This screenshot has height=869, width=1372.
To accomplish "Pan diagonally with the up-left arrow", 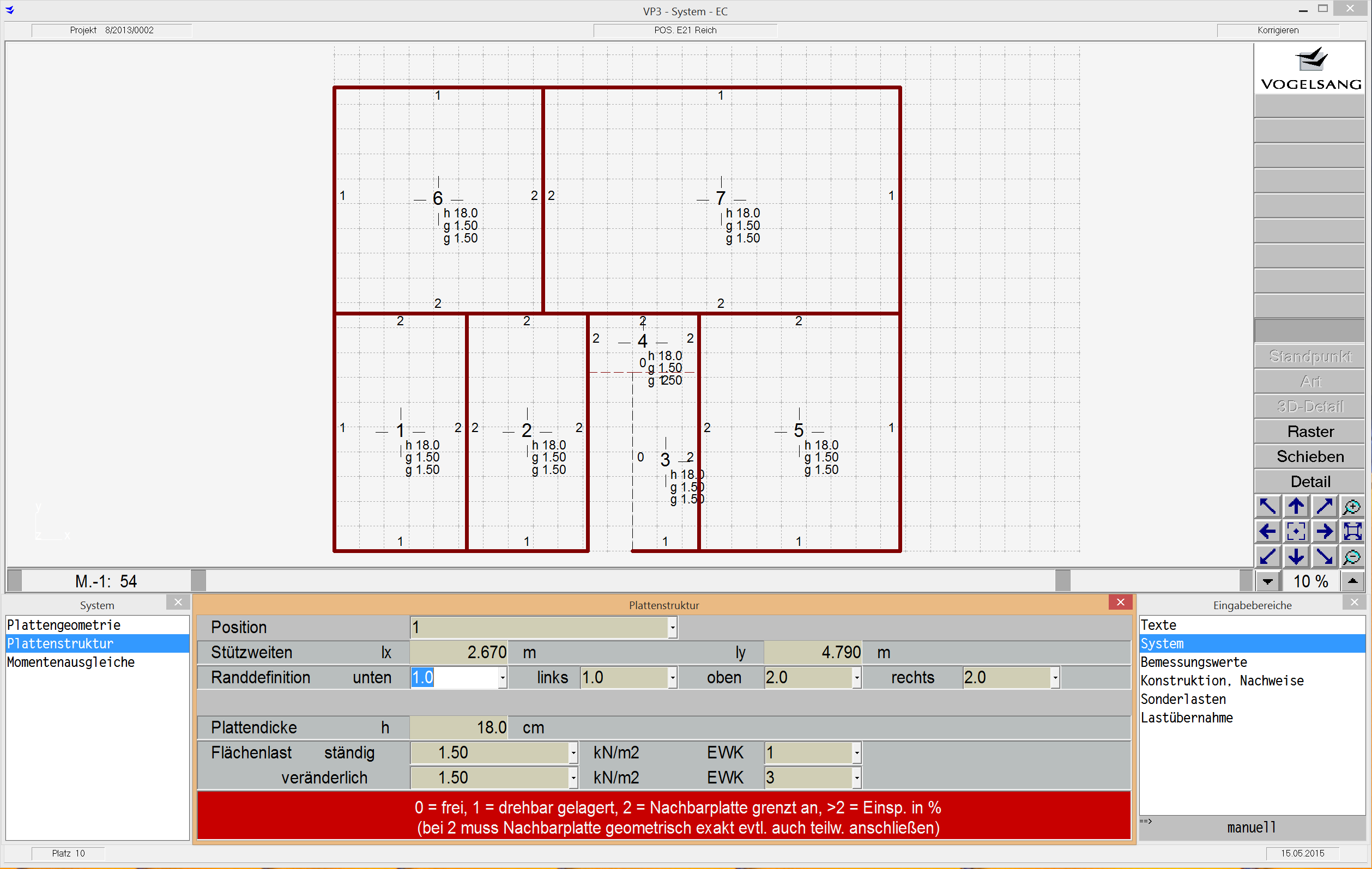I will tap(1268, 506).
